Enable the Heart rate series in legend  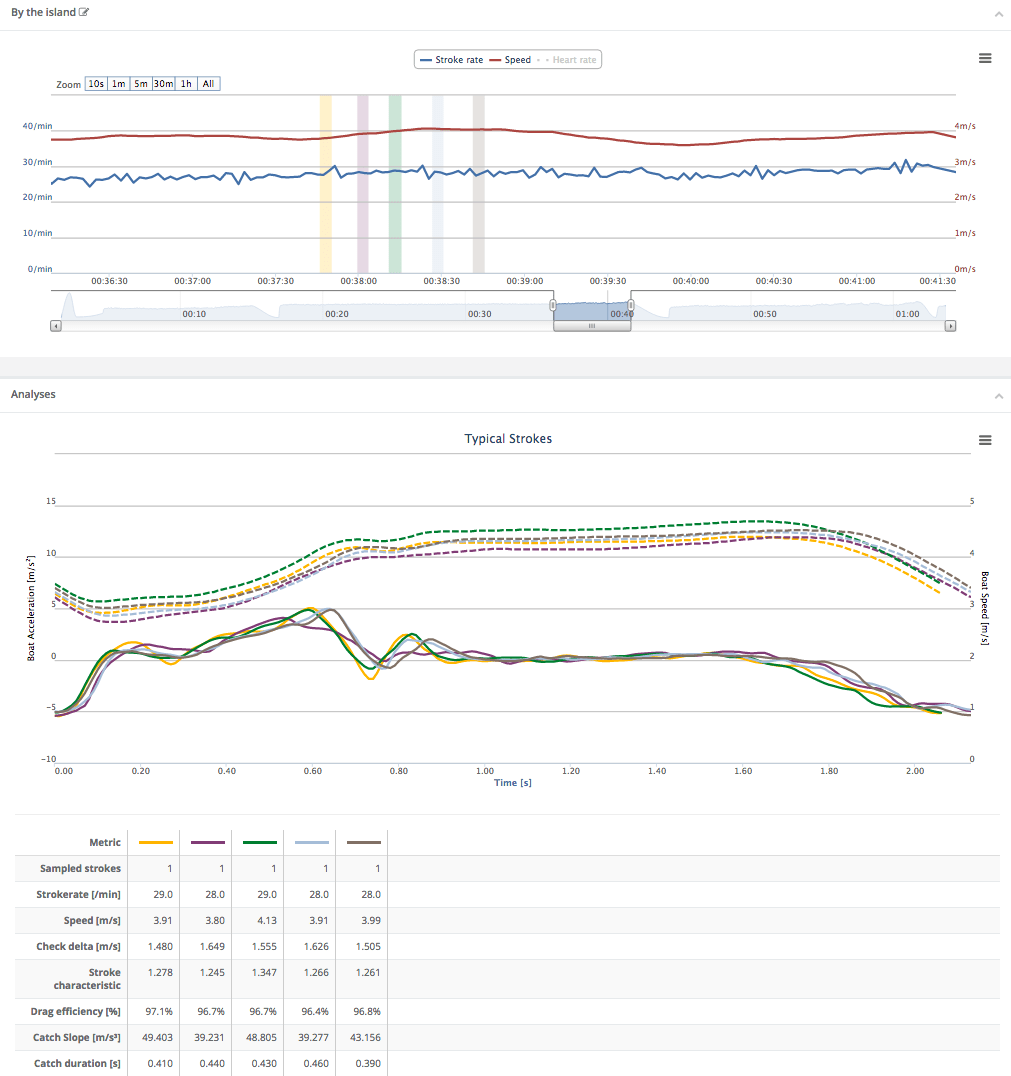[568, 60]
